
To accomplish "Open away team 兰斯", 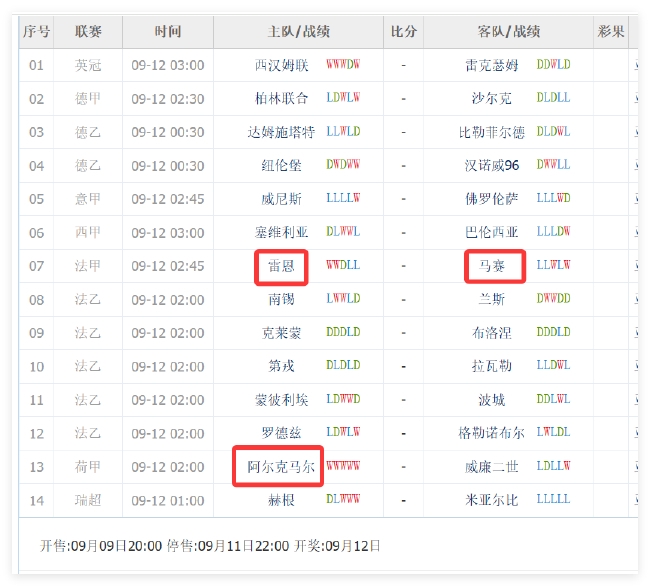I will click(x=492, y=299).
